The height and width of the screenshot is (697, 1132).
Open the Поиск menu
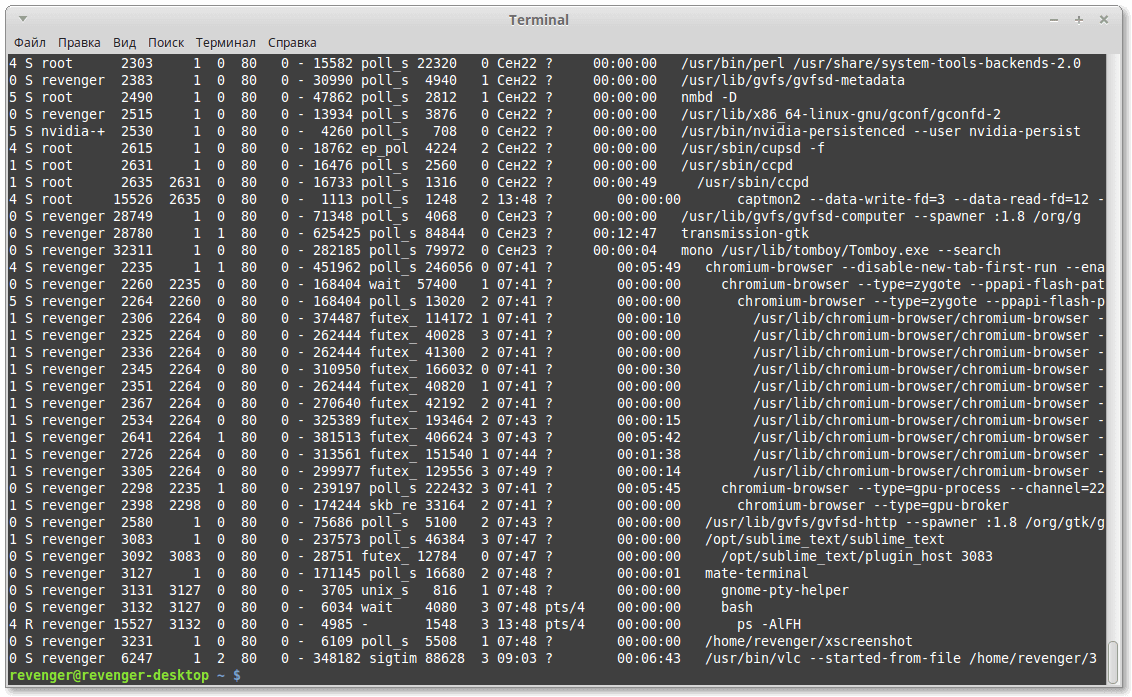(x=166, y=43)
